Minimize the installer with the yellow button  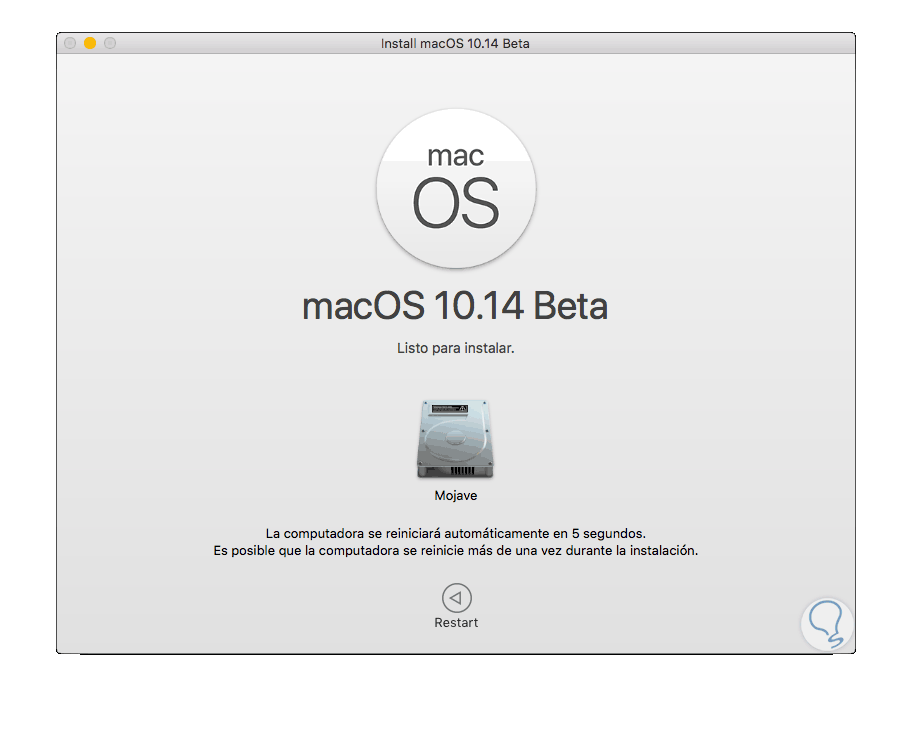click(90, 43)
